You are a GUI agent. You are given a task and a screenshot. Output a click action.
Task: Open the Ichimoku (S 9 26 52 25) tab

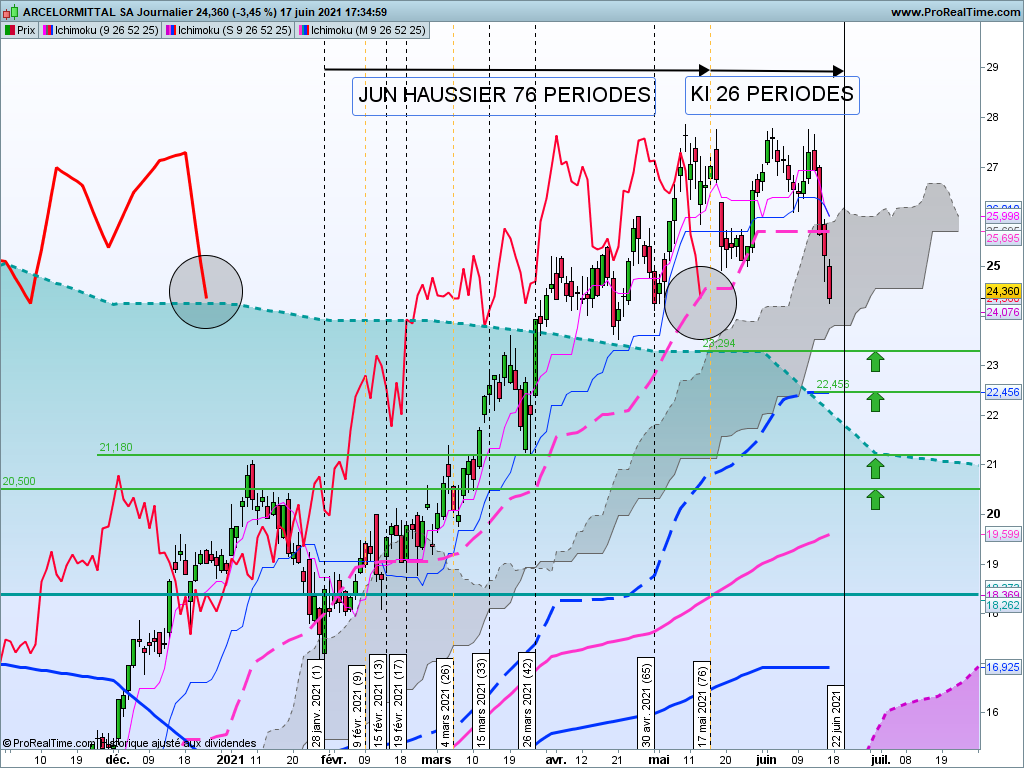228,30
